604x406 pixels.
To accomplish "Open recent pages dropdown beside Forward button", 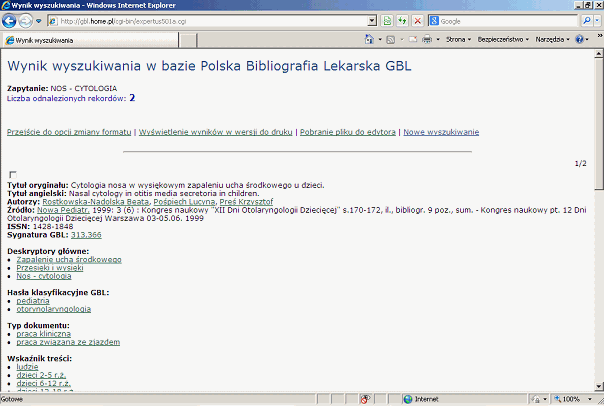I will point(39,21).
